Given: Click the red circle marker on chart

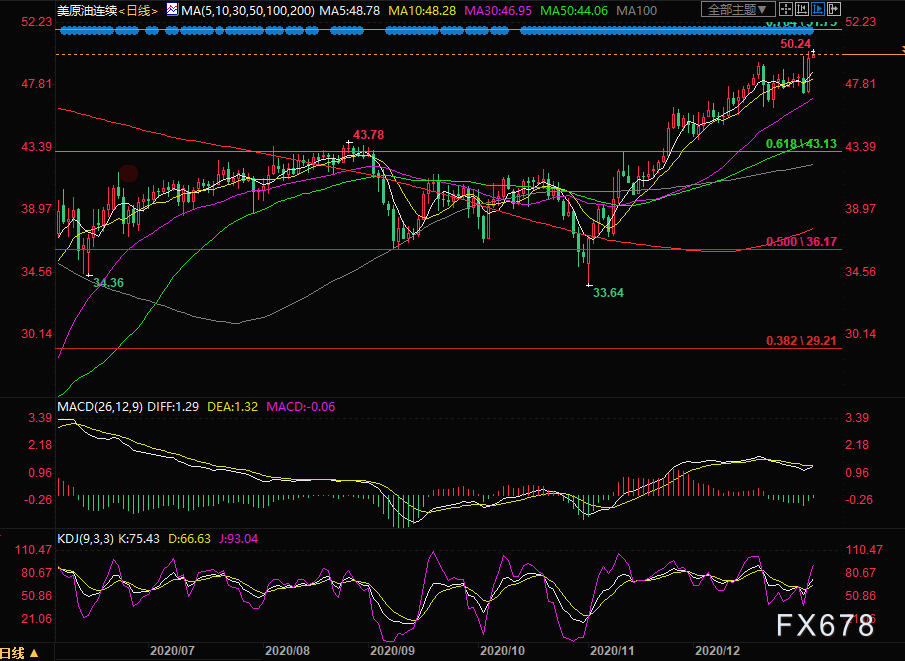Looking at the screenshot, I should tap(128, 173).
